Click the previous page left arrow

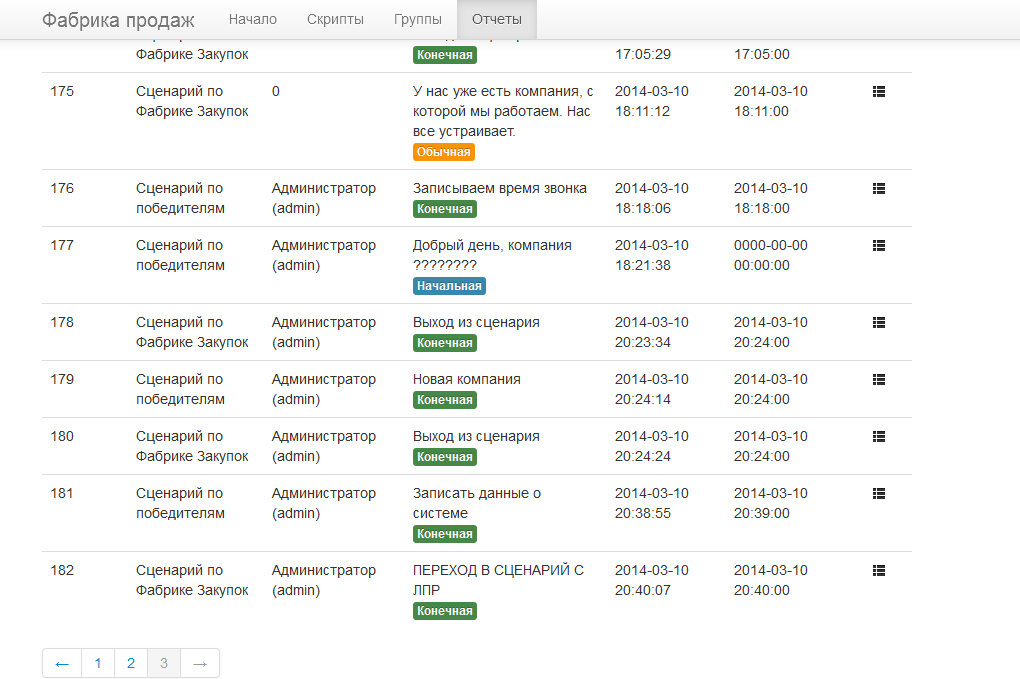(x=62, y=663)
